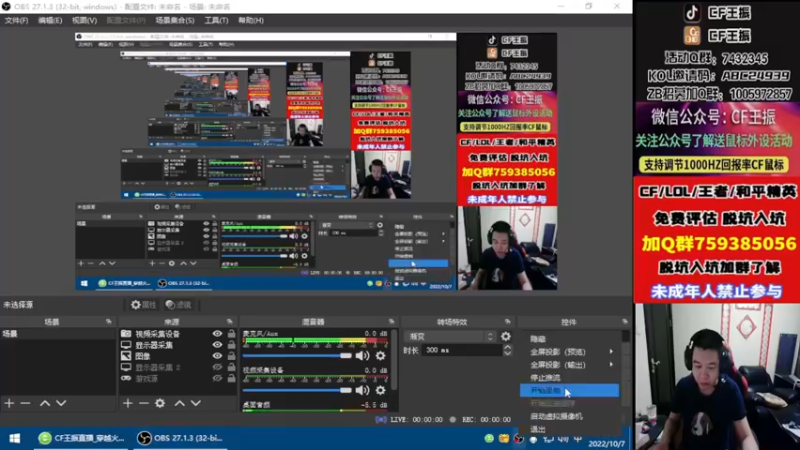Add a new scene with plus icon
The width and height of the screenshot is (800, 450).
[x=9, y=403]
